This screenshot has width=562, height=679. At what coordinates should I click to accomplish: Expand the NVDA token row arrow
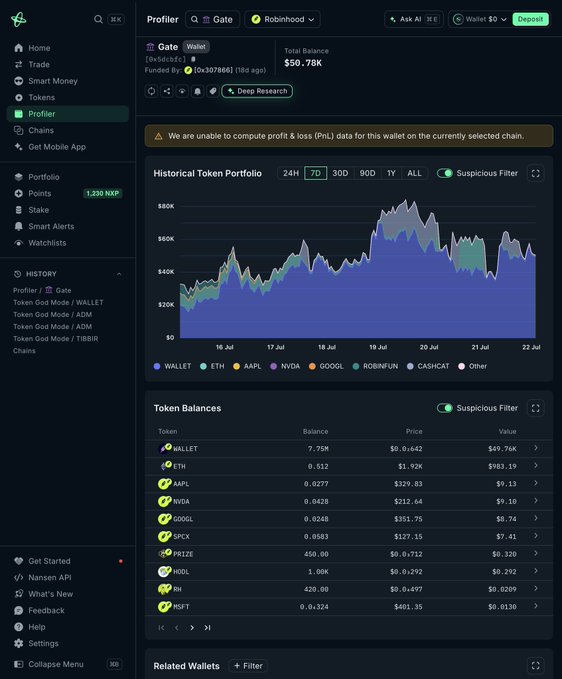pos(536,501)
